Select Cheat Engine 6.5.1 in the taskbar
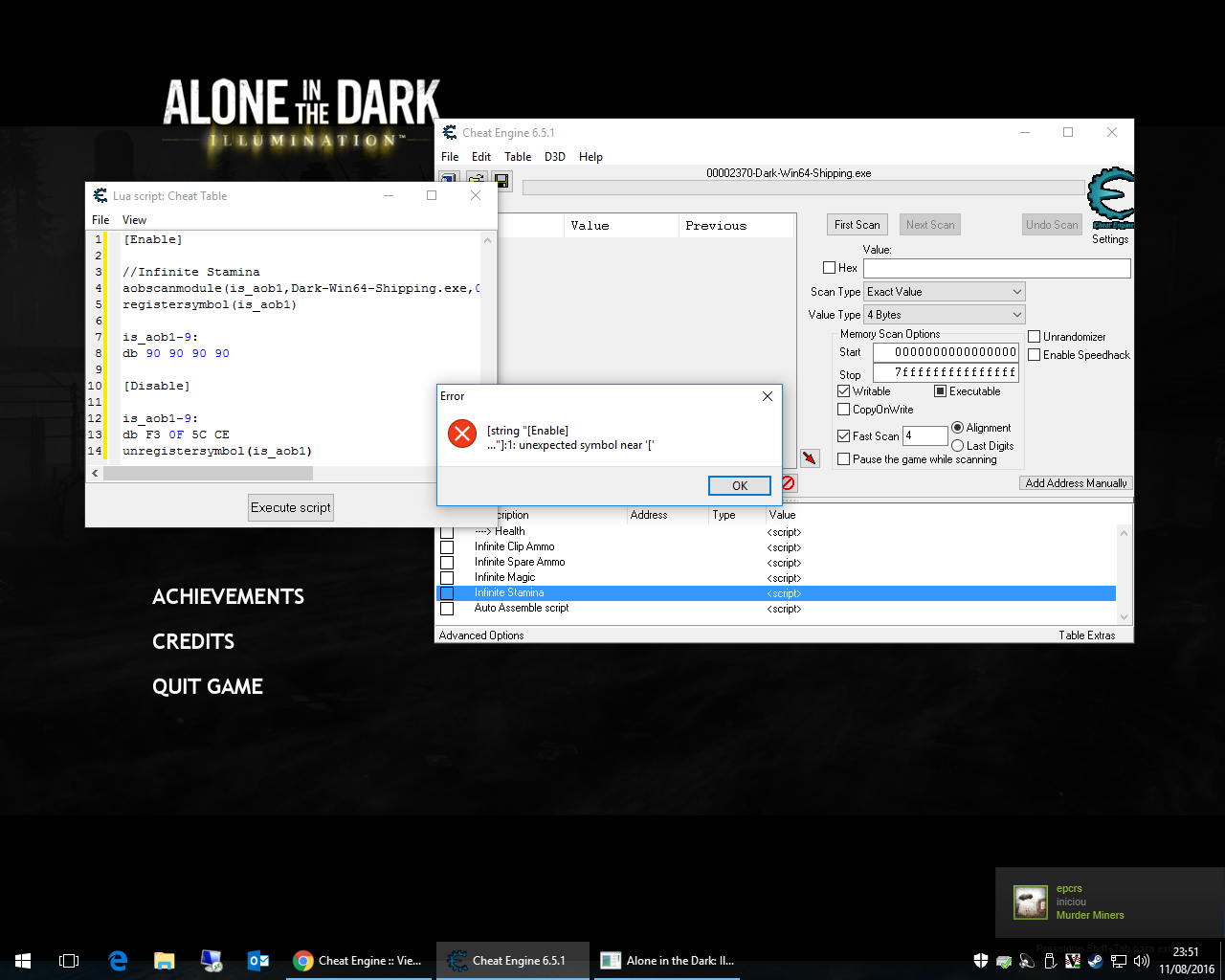Viewport: 1225px width, 980px height. click(512, 960)
